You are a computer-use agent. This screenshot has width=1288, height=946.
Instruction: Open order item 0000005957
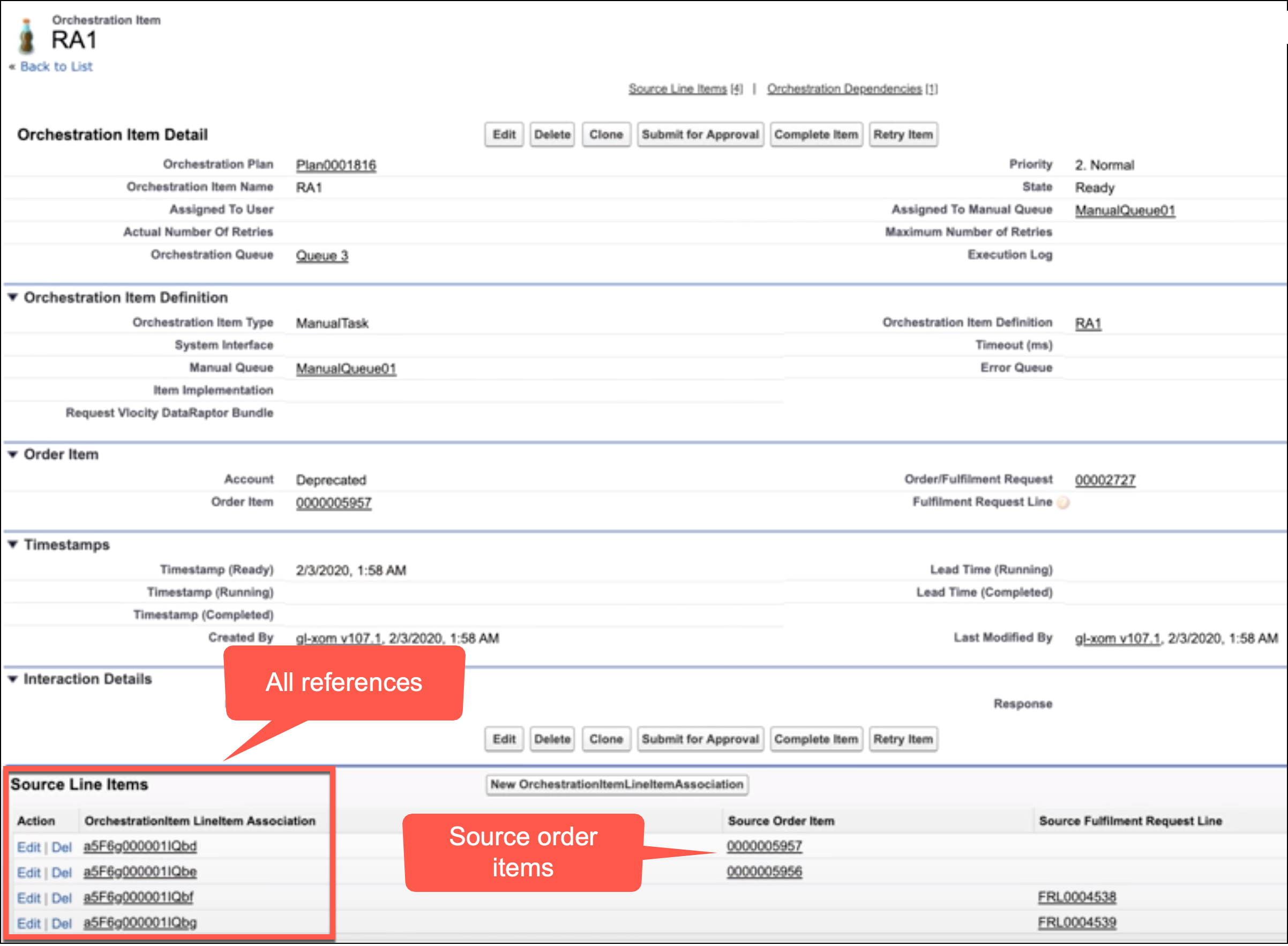334,502
